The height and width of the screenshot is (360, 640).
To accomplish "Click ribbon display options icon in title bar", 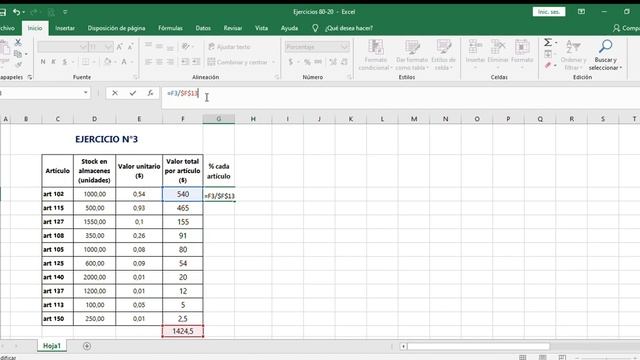I will pos(581,12).
